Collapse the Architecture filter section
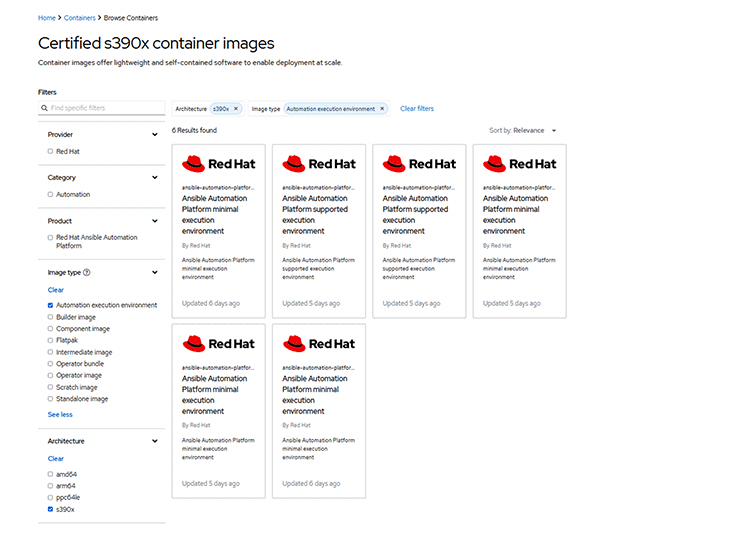The height and width of the screenshot is (533, 744). point(154,441)
